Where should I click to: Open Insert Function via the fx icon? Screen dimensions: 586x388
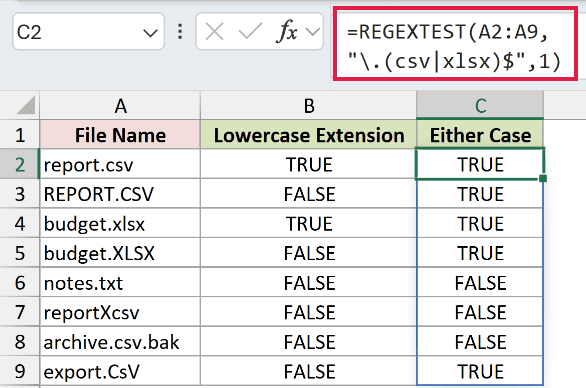click(x=287, y=31)
